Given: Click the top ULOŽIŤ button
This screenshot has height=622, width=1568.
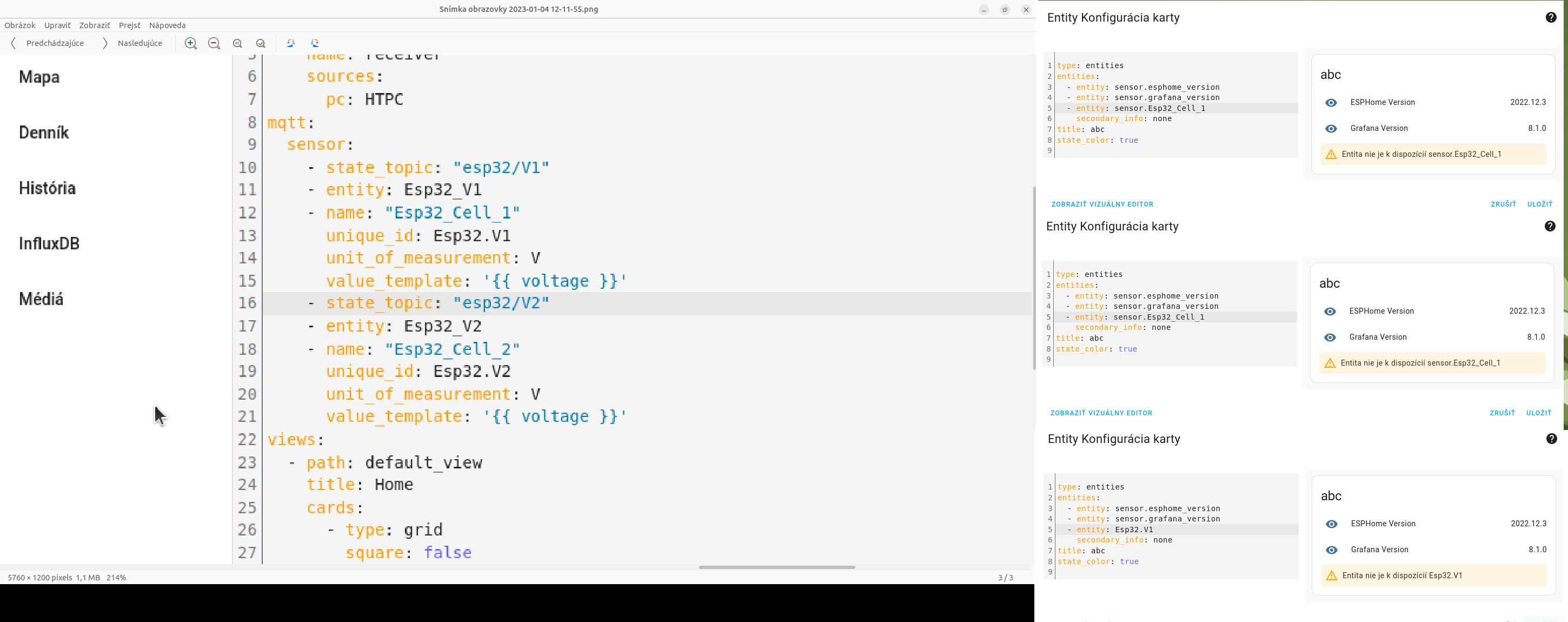Looking at the screenshot, I should coord(1539,204).
